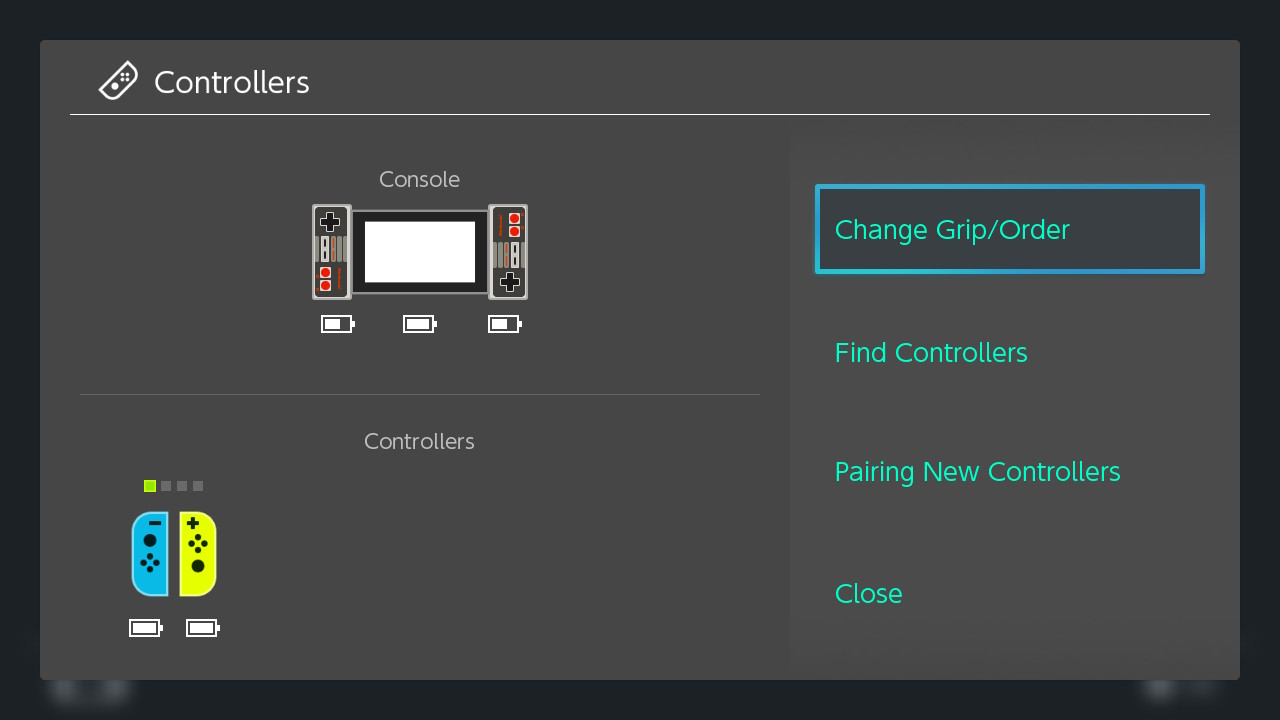The height and width of the screenshot is (720, 1280).
Task: Select the right NES controller on console
Action: (508, 252)
